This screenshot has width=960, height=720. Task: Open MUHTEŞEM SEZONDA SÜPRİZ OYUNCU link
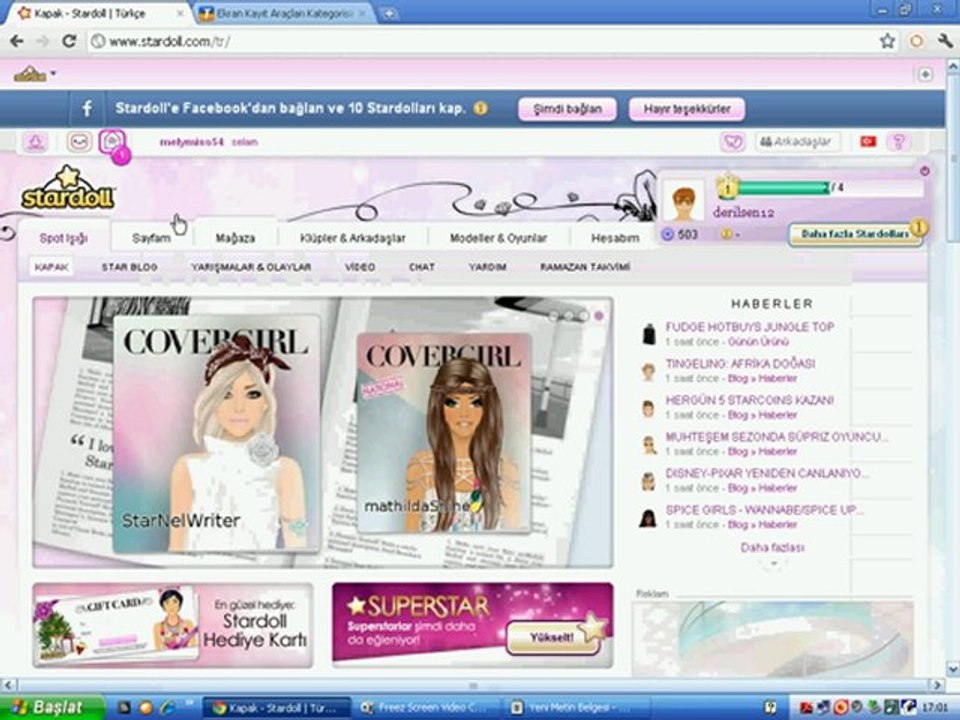(x=776, y=437)
